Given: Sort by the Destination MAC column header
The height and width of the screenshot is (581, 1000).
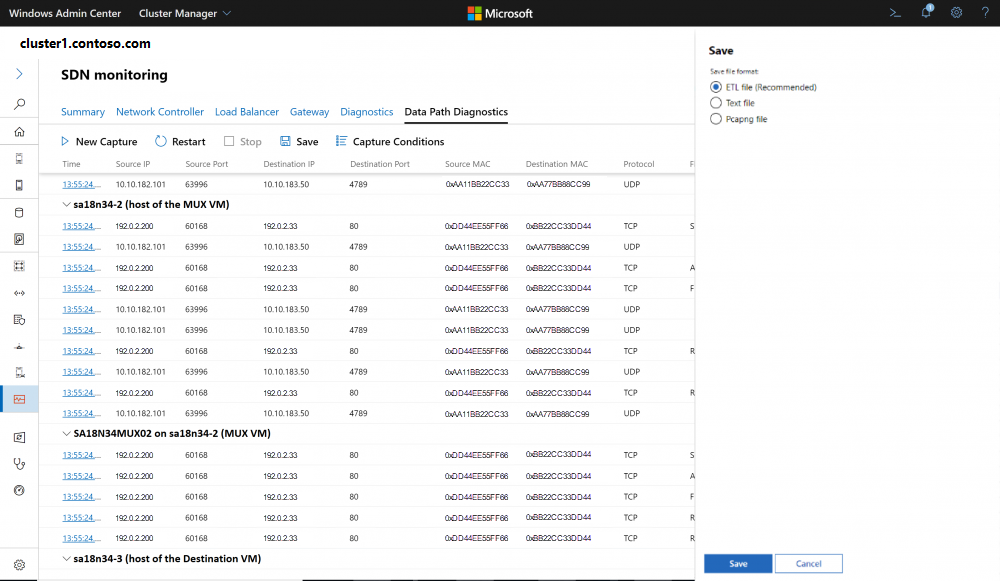Looking at the screenshot, I should point(557,164).
